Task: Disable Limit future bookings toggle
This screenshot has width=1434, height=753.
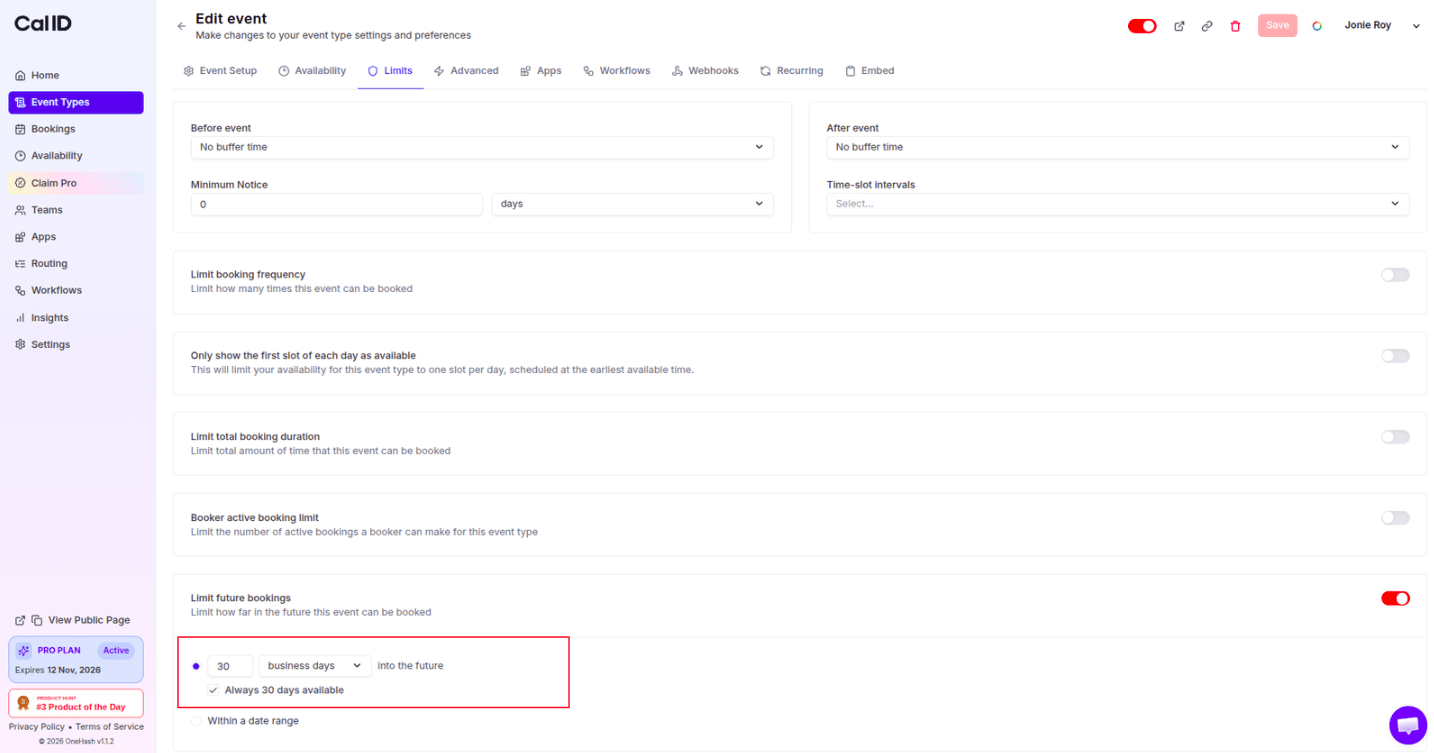Action: click(x=1395, y=598)
